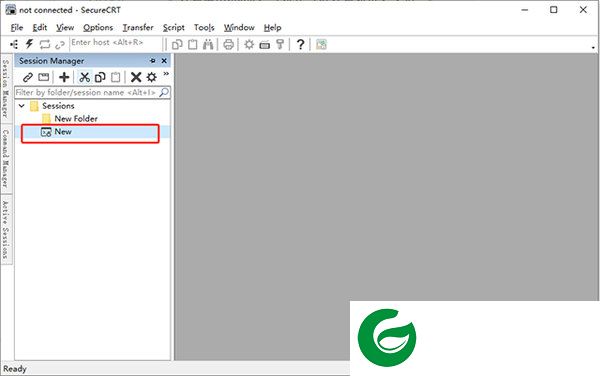Select the New Folder tree item
Screen dimensions: 600x376
coord(76,119)
